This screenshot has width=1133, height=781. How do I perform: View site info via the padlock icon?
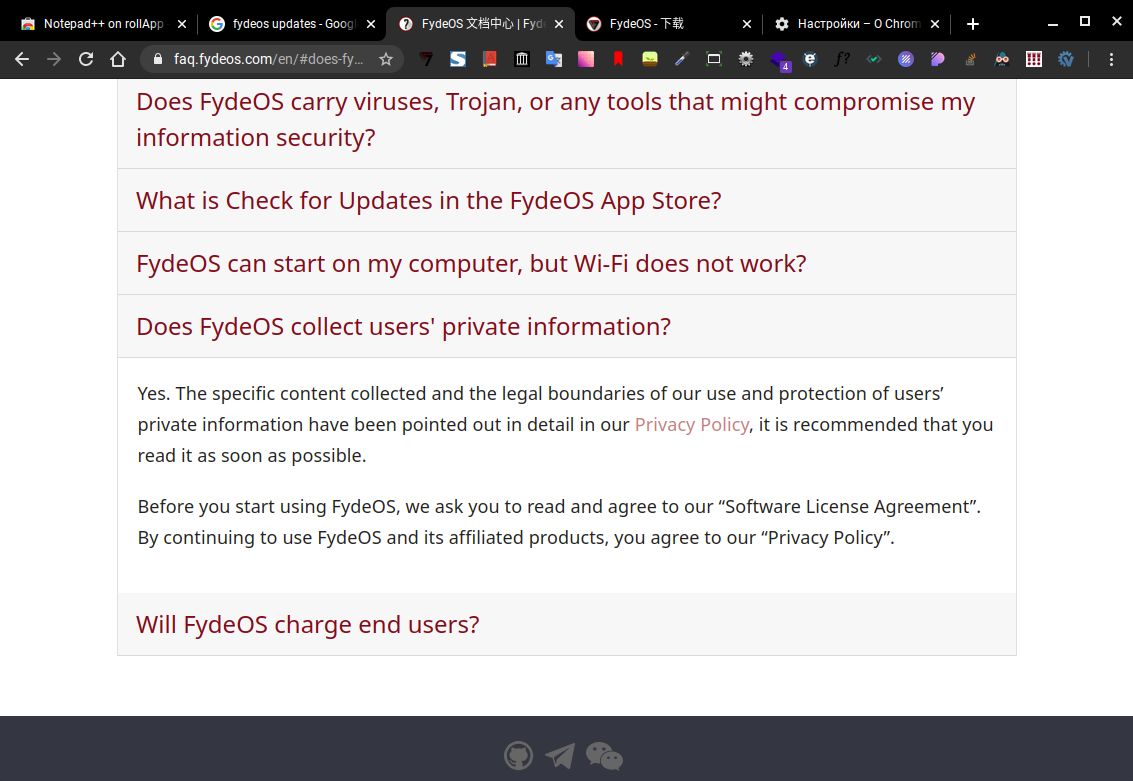158,59
